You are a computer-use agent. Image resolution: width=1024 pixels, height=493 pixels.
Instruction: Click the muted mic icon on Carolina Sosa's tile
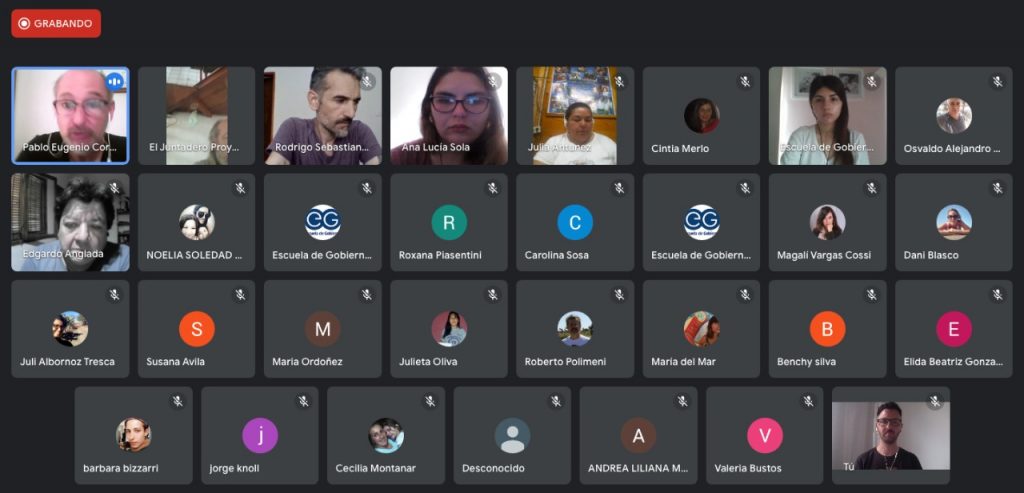(x=618, y=188)
